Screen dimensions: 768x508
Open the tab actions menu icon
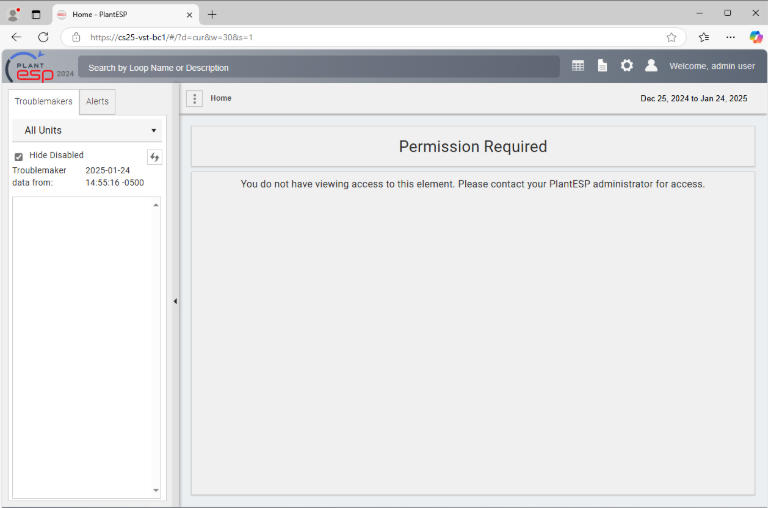tap(36, 15)
